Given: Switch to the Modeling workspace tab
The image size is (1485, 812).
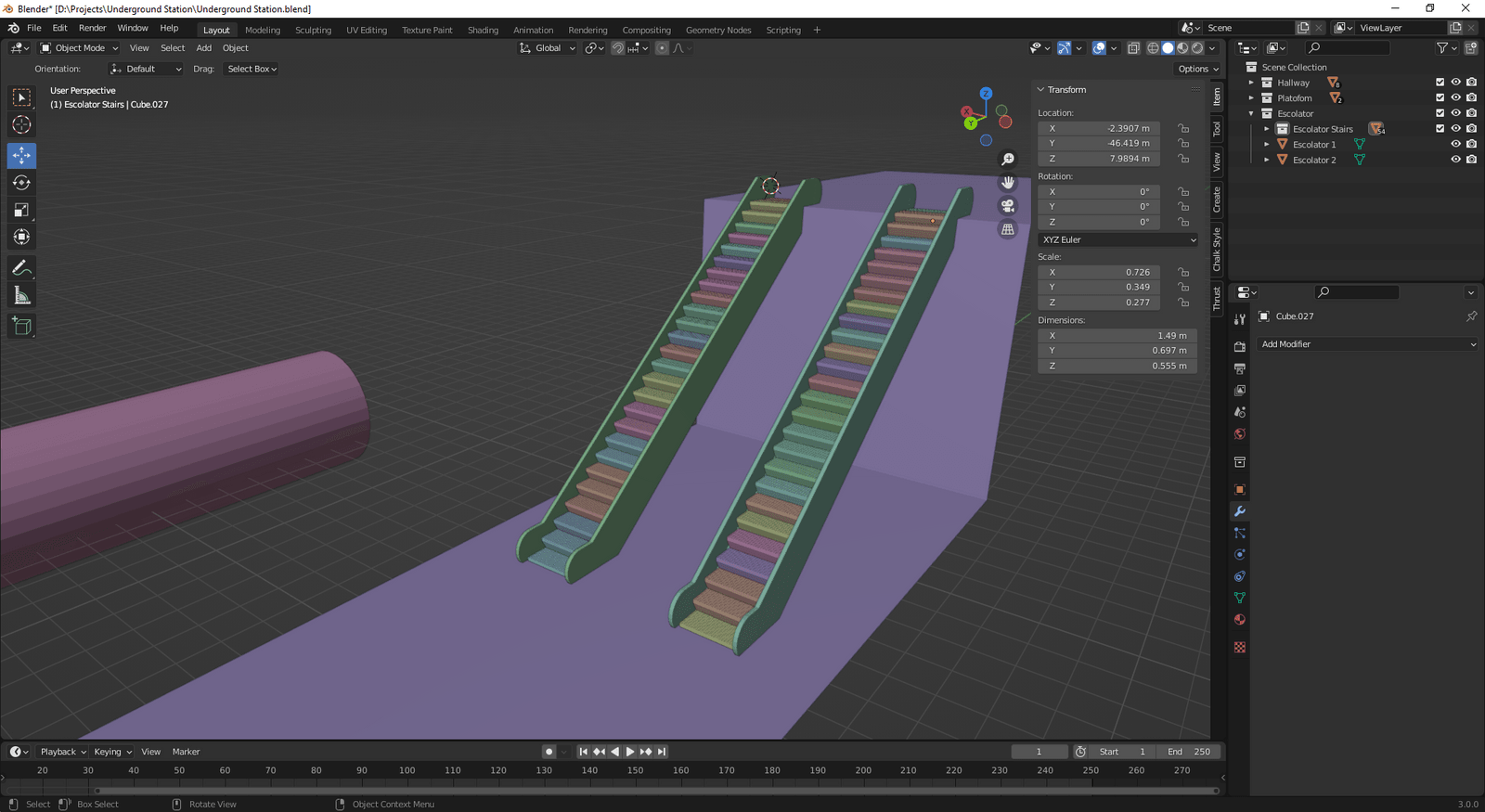Looking at the screenshot, I should (x=262, y=30).
